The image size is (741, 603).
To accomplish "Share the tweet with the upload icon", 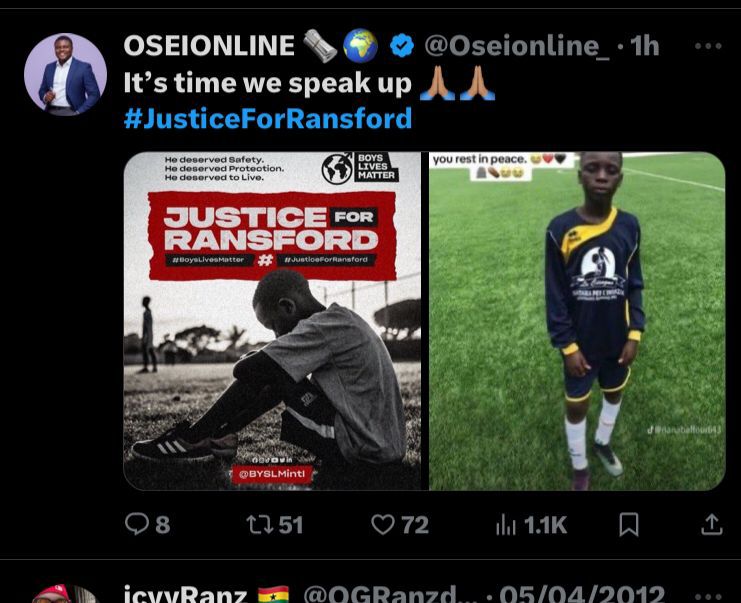I will [712, 525].
